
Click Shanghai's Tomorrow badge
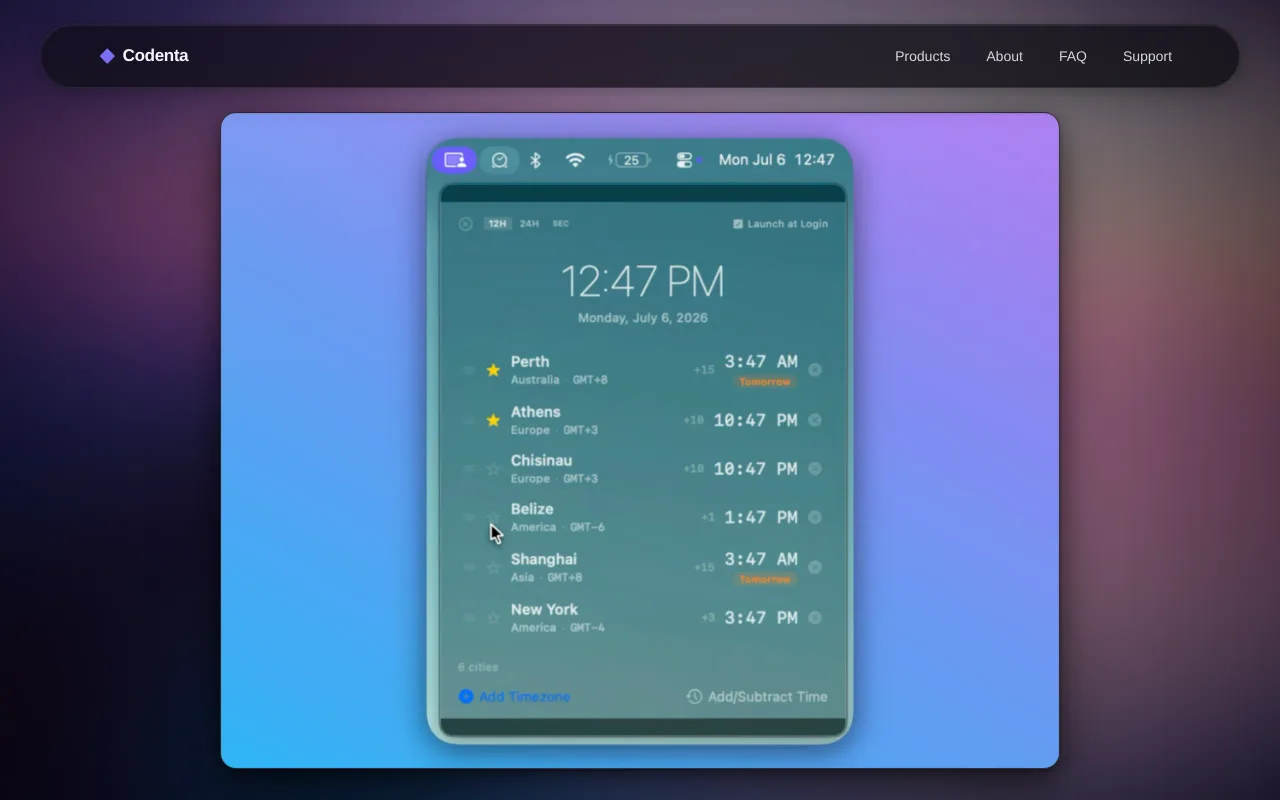click(765, 580)
